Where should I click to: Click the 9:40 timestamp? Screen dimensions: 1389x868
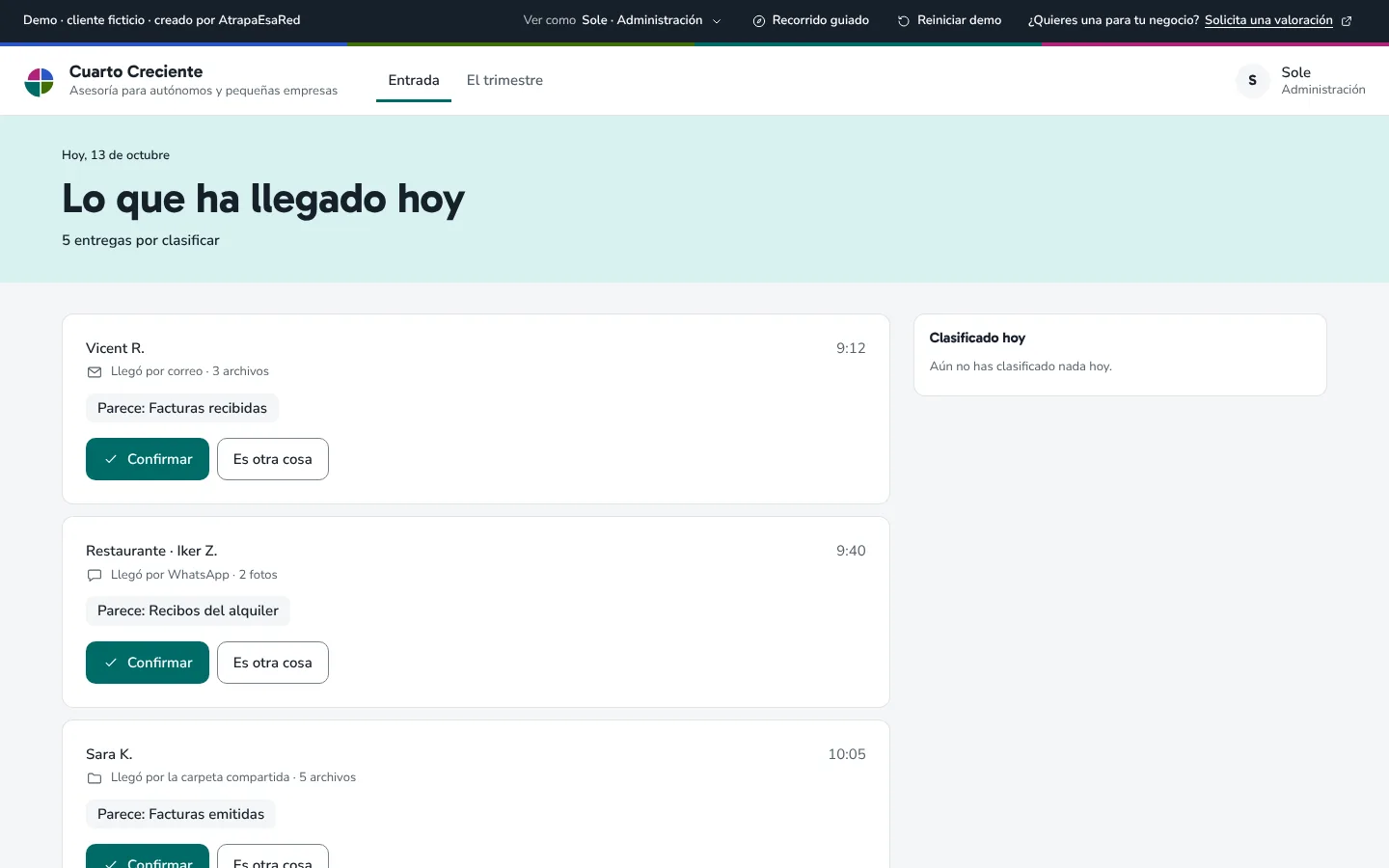pos(851,551)
